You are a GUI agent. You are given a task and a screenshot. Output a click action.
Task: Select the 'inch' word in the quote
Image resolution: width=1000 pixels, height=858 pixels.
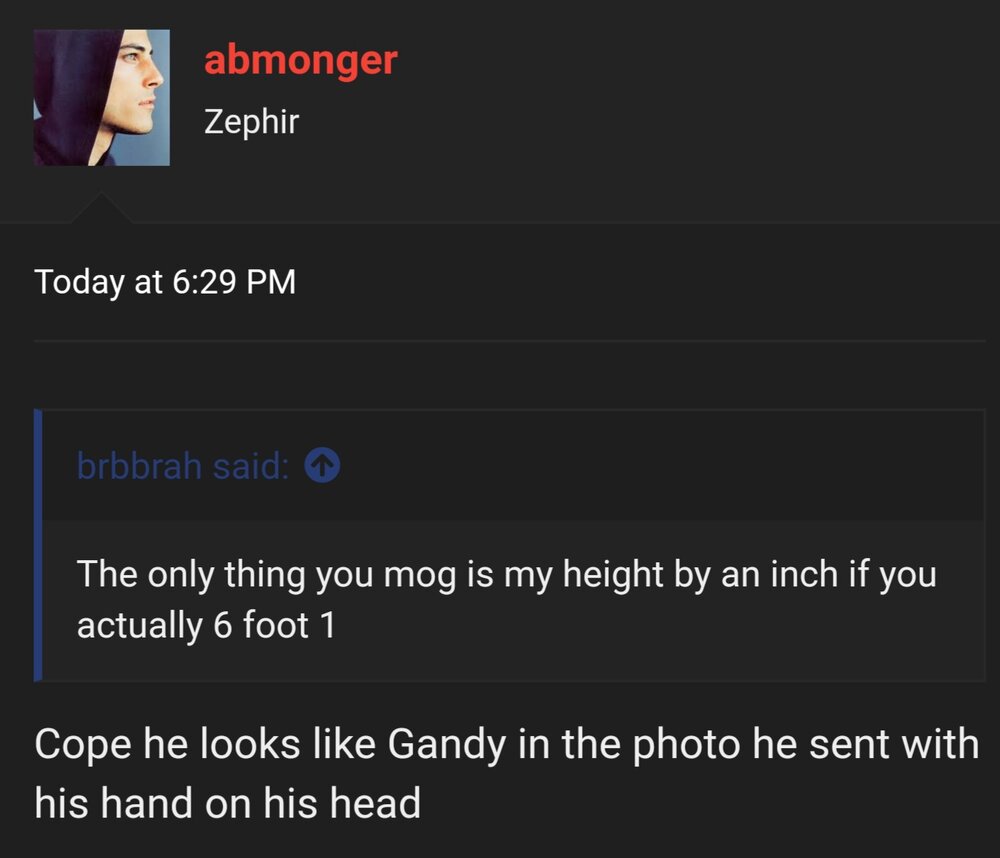point(804,573)
